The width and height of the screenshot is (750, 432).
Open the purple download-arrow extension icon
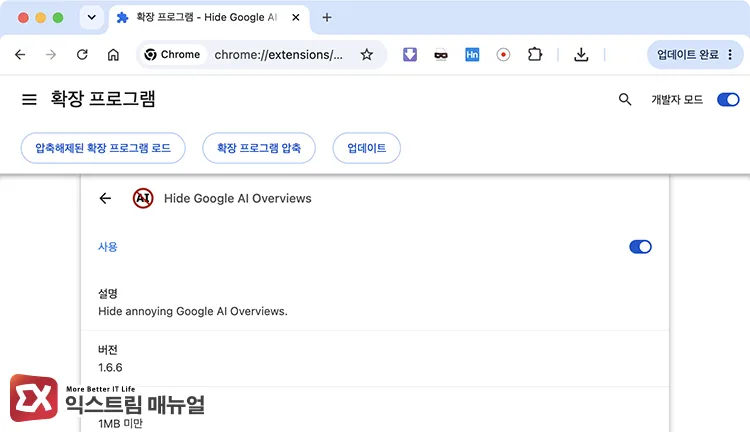tap(410, 55)
